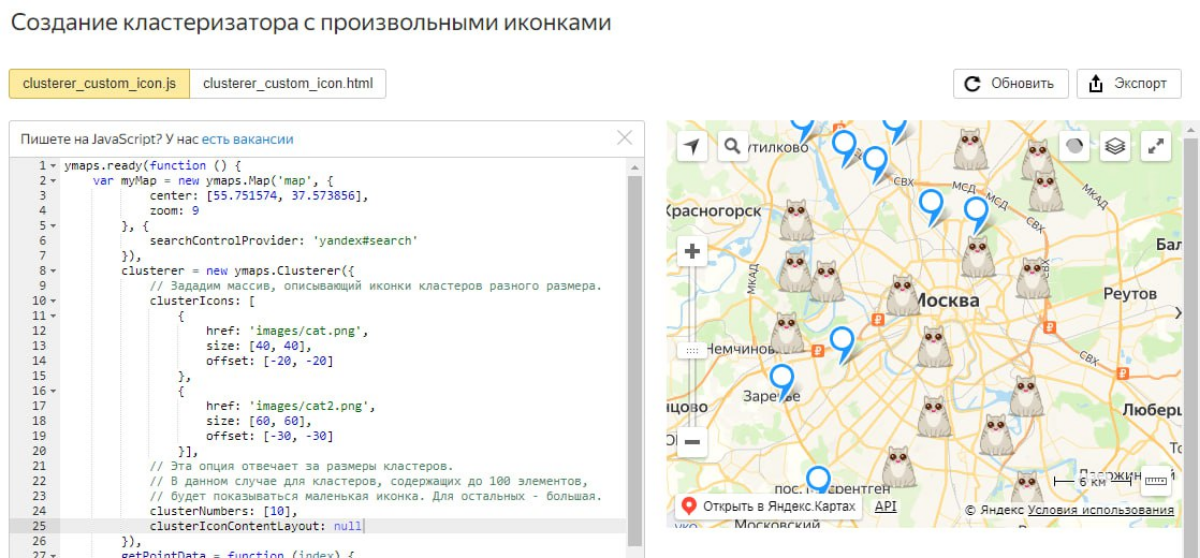The height and width of the screenshot is (558, 1200).
Task: Click the 'zoom: 9' code line
Action: pos(174,211)
